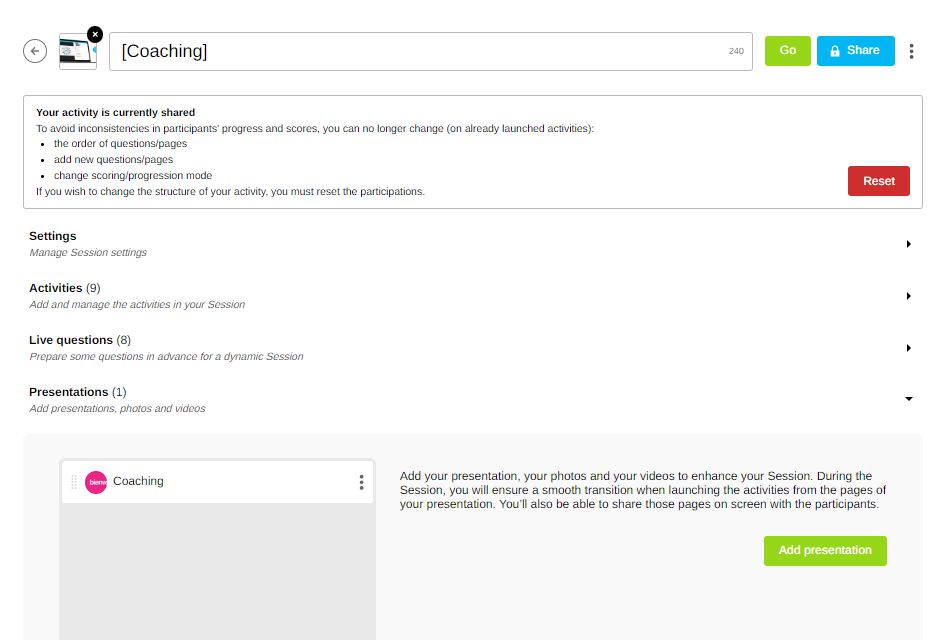Open the Activities (9) heading
This screenshot has width=932, height=640.
[x=64, y=288]
